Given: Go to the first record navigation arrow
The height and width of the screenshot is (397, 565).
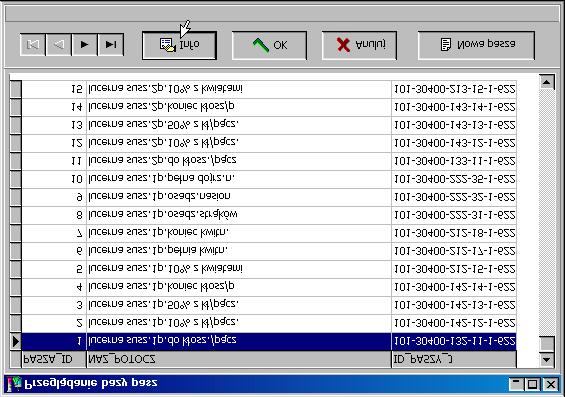Looking at the screenshot, I should point(33,45).
